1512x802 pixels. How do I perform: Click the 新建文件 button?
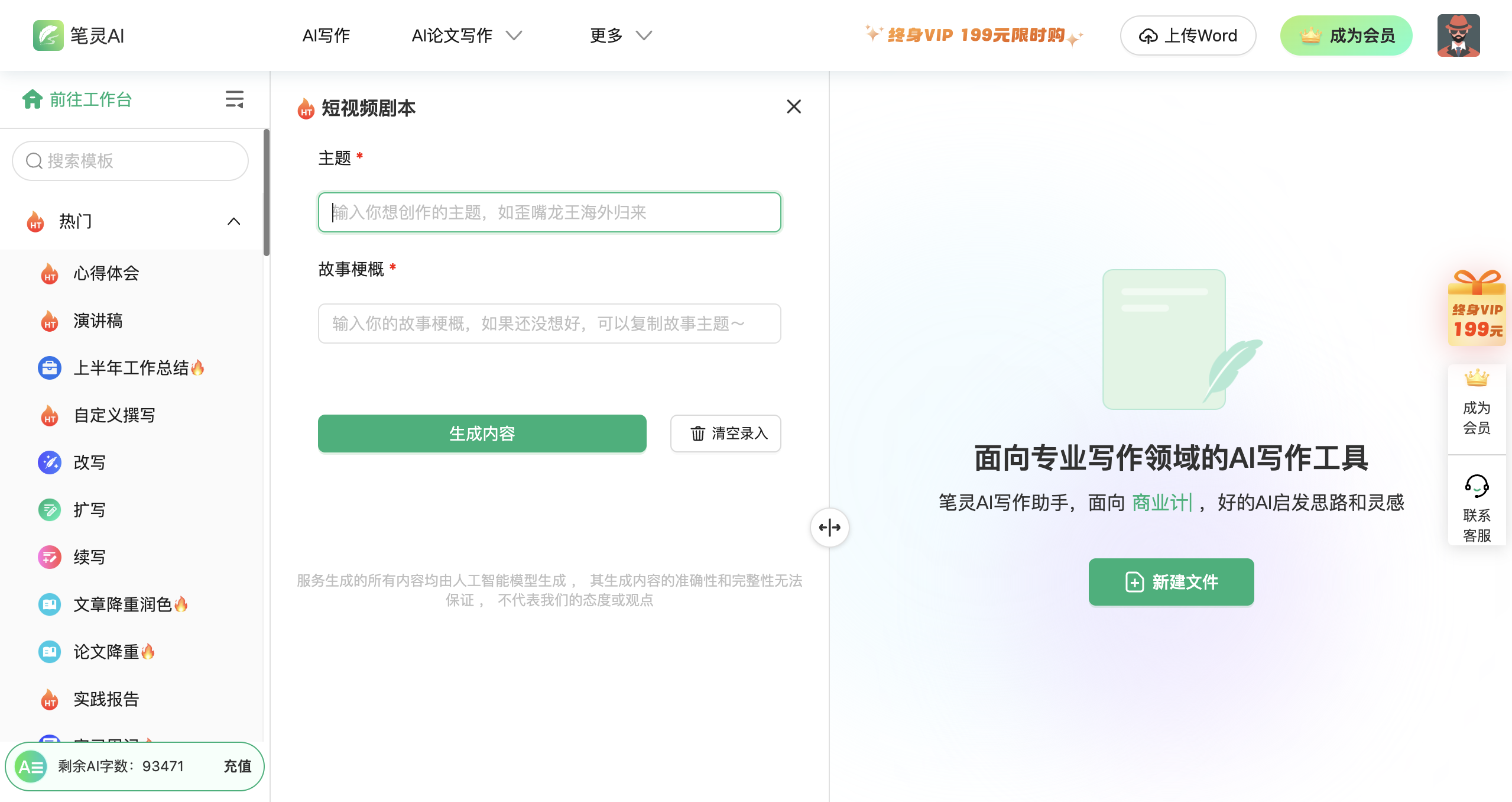point(1171,582)
